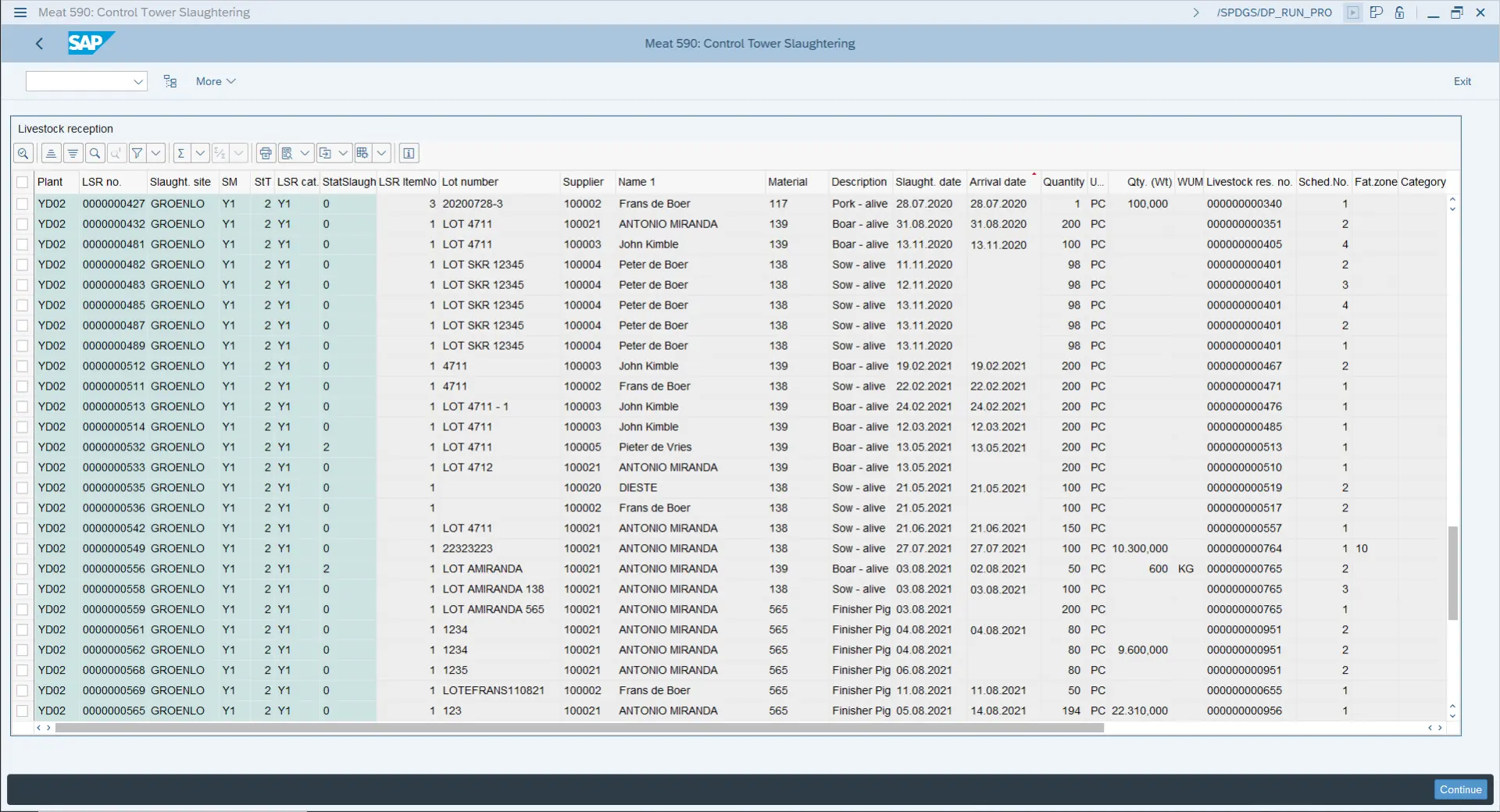This screenshot has height=812, width=1500.
Task: Mark the row for LSR no. 0000000556
Action: pos(22,569)
